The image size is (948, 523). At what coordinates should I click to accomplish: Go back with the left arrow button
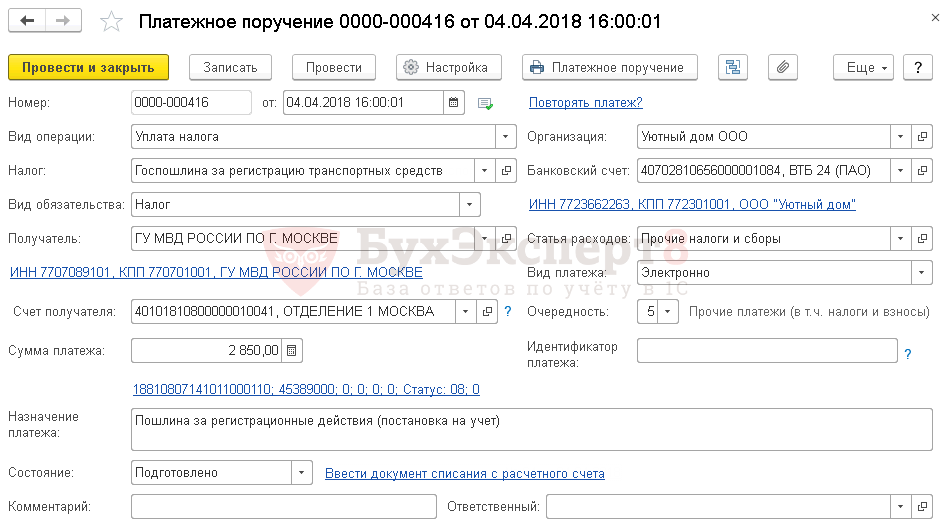pyautogui.click(x=27, y=21)
